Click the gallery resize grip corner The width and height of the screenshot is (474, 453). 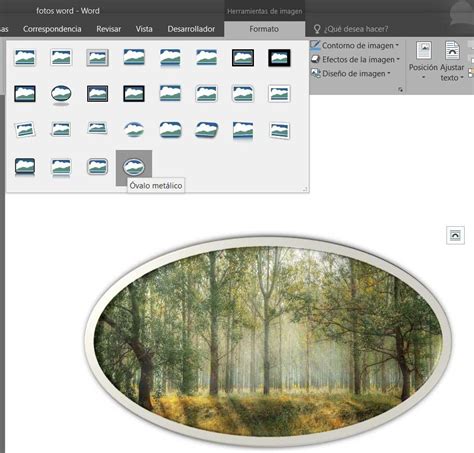[x=305, y=189]
